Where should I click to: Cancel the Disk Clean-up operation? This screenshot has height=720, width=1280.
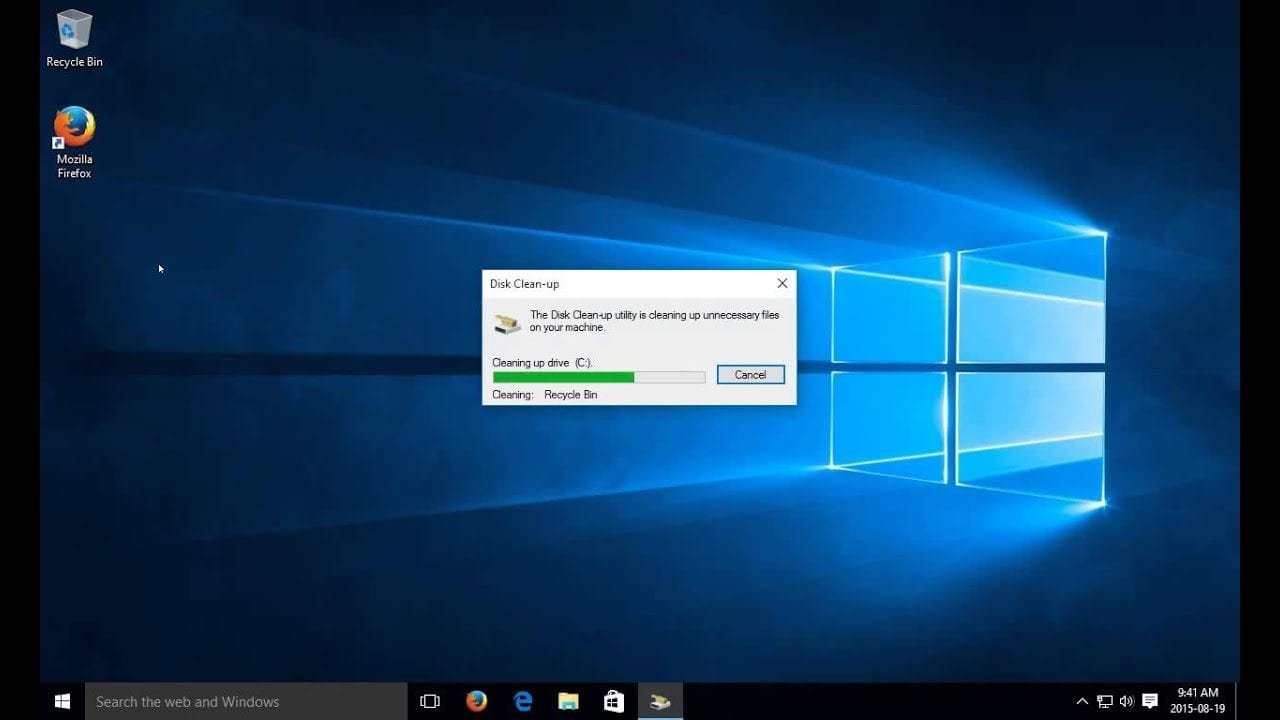click(x=750, y=374)
